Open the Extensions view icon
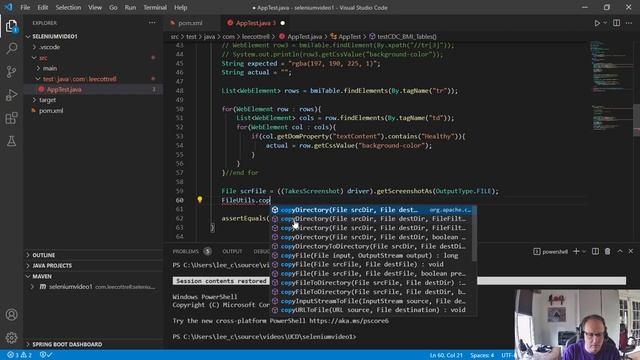 (11, 118)
